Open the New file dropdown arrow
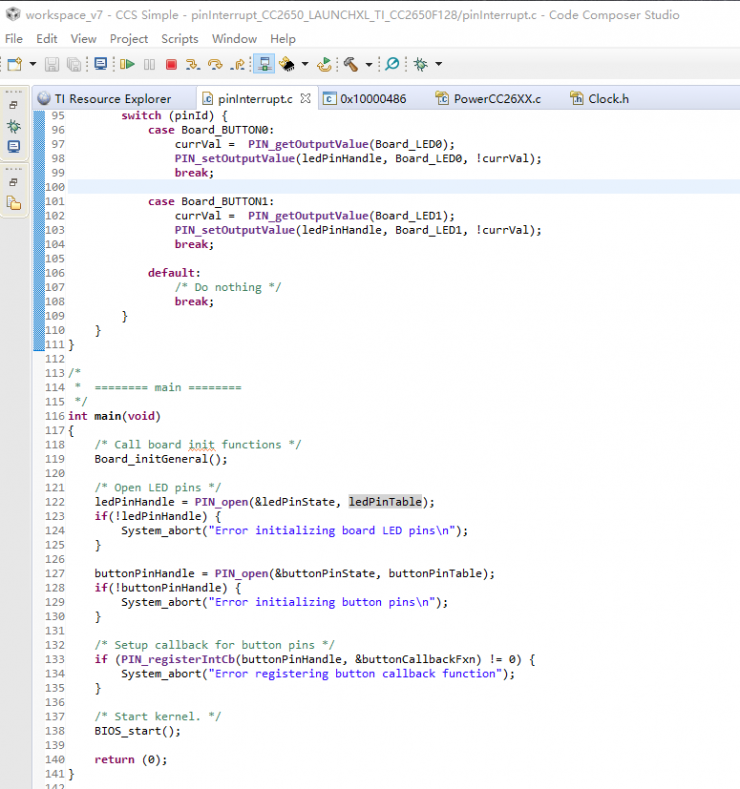This screenshot has width=740, height=789. (x=32, y=64)
